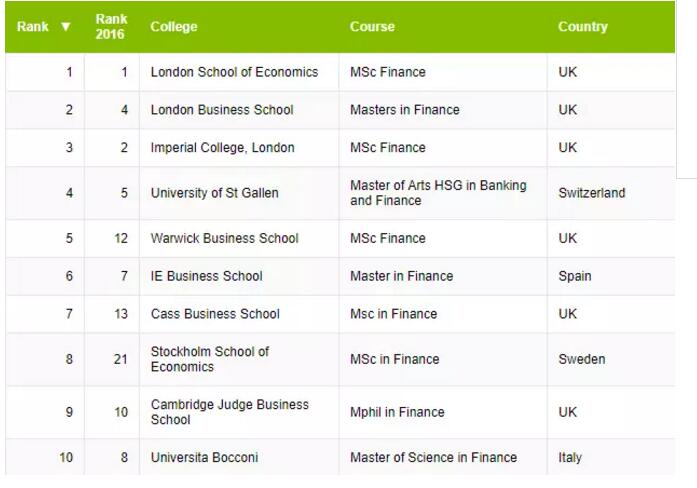Screen dimensions: 697x488
Task: Click Universita Bocconi college name
Action: tap(204, 458)
